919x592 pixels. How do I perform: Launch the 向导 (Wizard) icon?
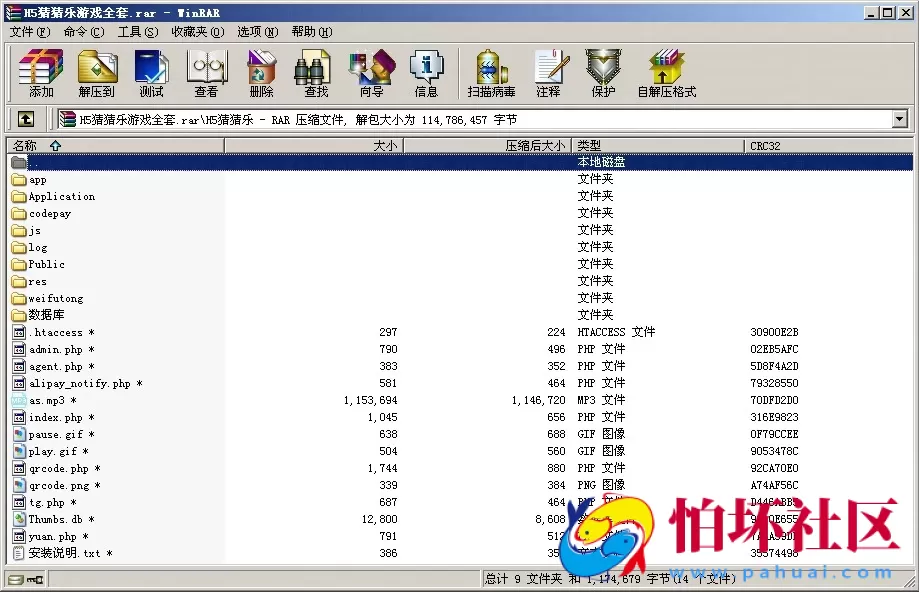[x=371, y=73]
